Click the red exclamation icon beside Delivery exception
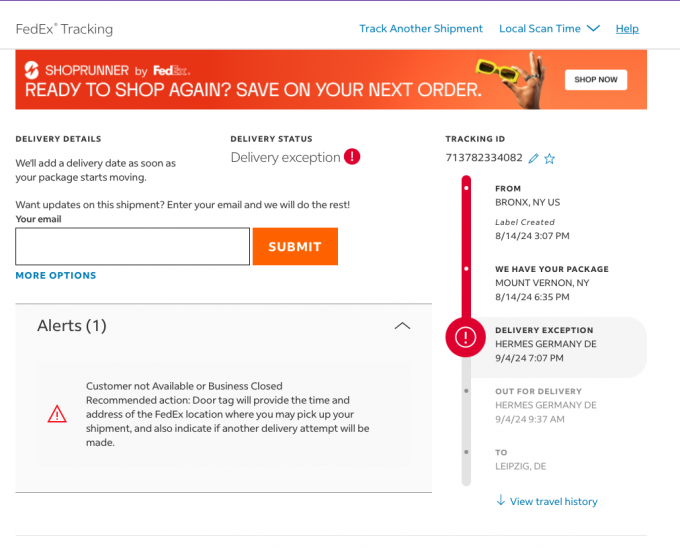Image resolution: width=680 pixels, height=548 pixels. 352,157
